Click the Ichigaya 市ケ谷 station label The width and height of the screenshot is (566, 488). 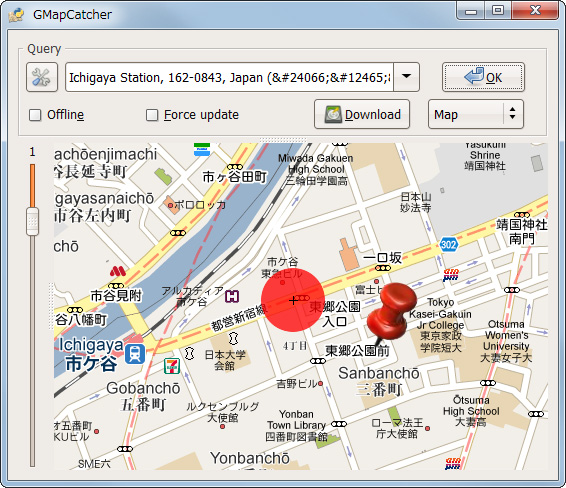click(91, 354)
